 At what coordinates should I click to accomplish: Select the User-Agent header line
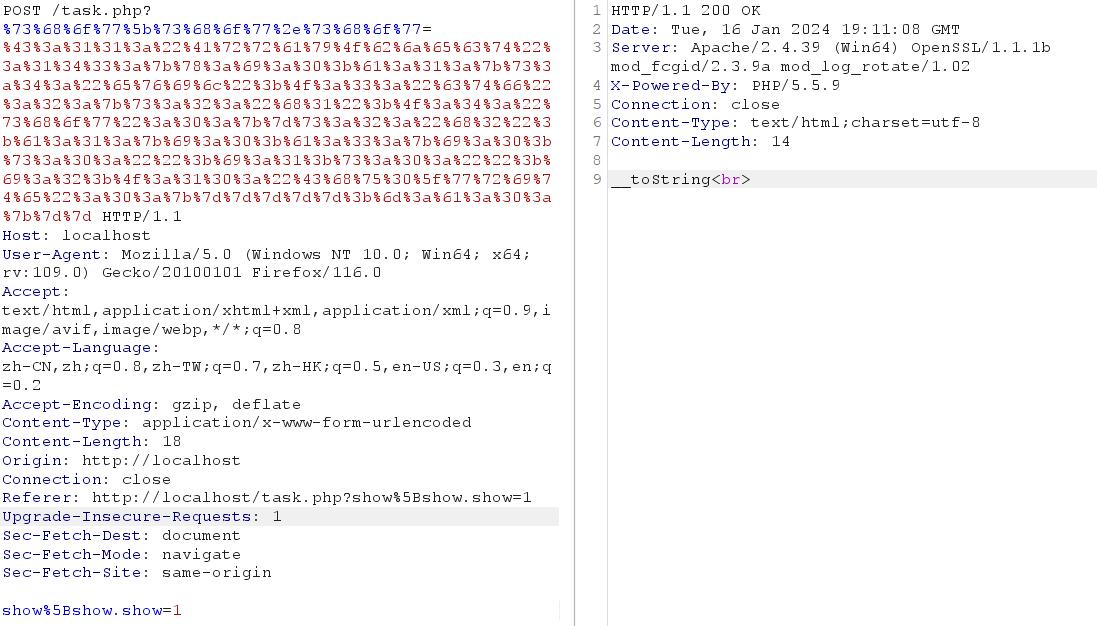(x=265, y=255)
